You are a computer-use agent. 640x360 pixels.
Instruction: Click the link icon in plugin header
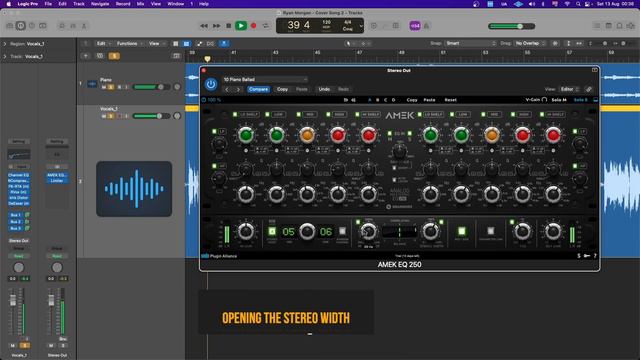[x=589, y=89]
